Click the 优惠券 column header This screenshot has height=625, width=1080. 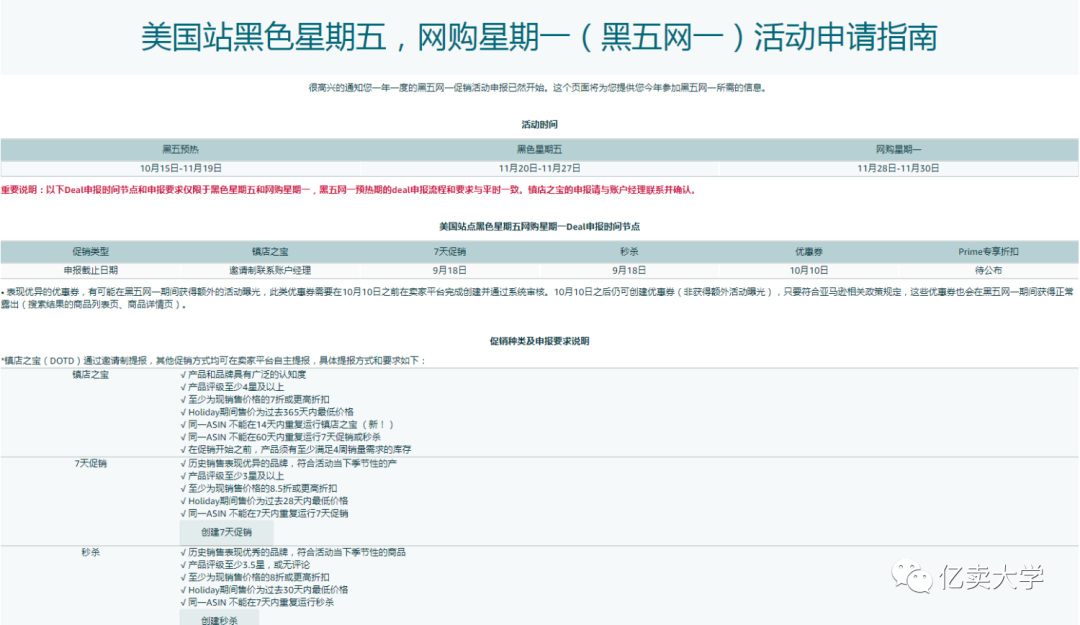[x=808, y=251]
